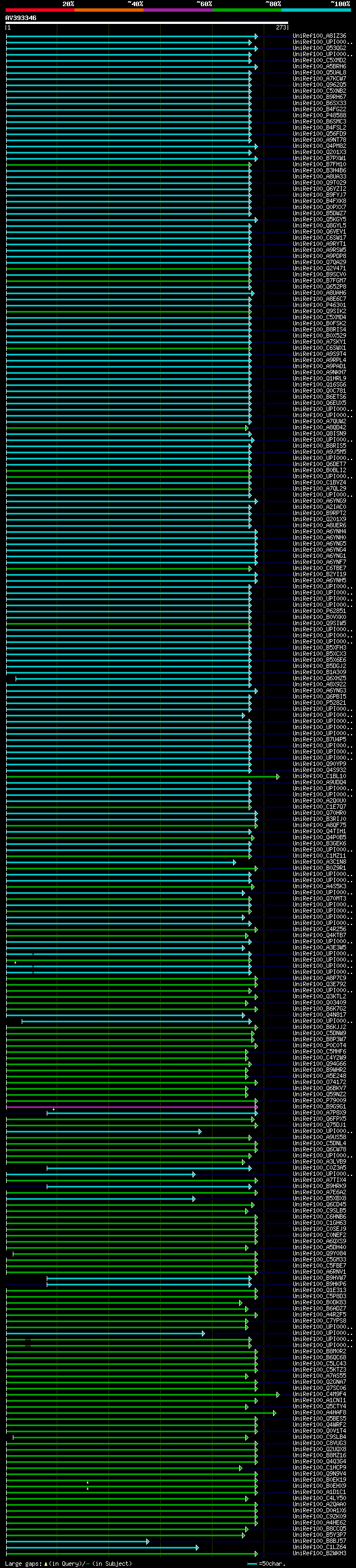Screen dimensions: 356x1568
Task: Click the cyan ~100% identity legend segment
Action: (x=316, y=10)
